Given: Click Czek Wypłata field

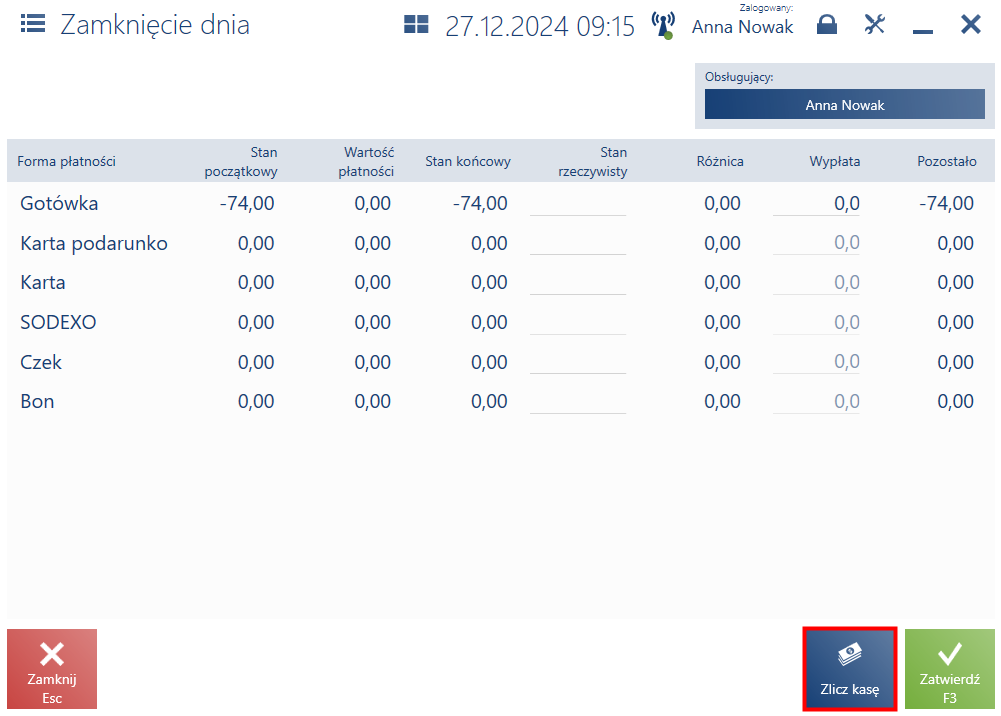Looking at the screenshot, I should 816,362.
